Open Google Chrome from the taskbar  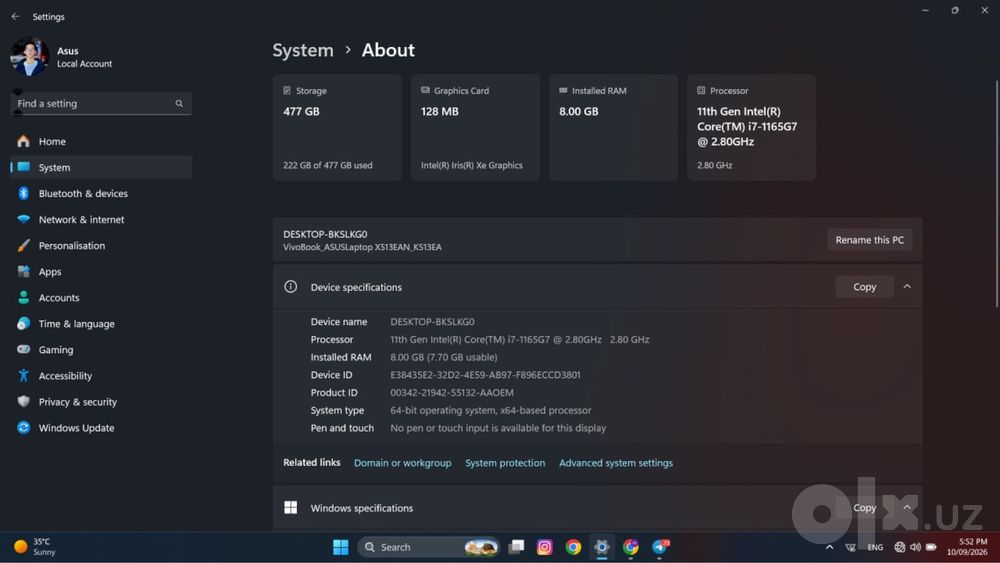tap(573, 547)
